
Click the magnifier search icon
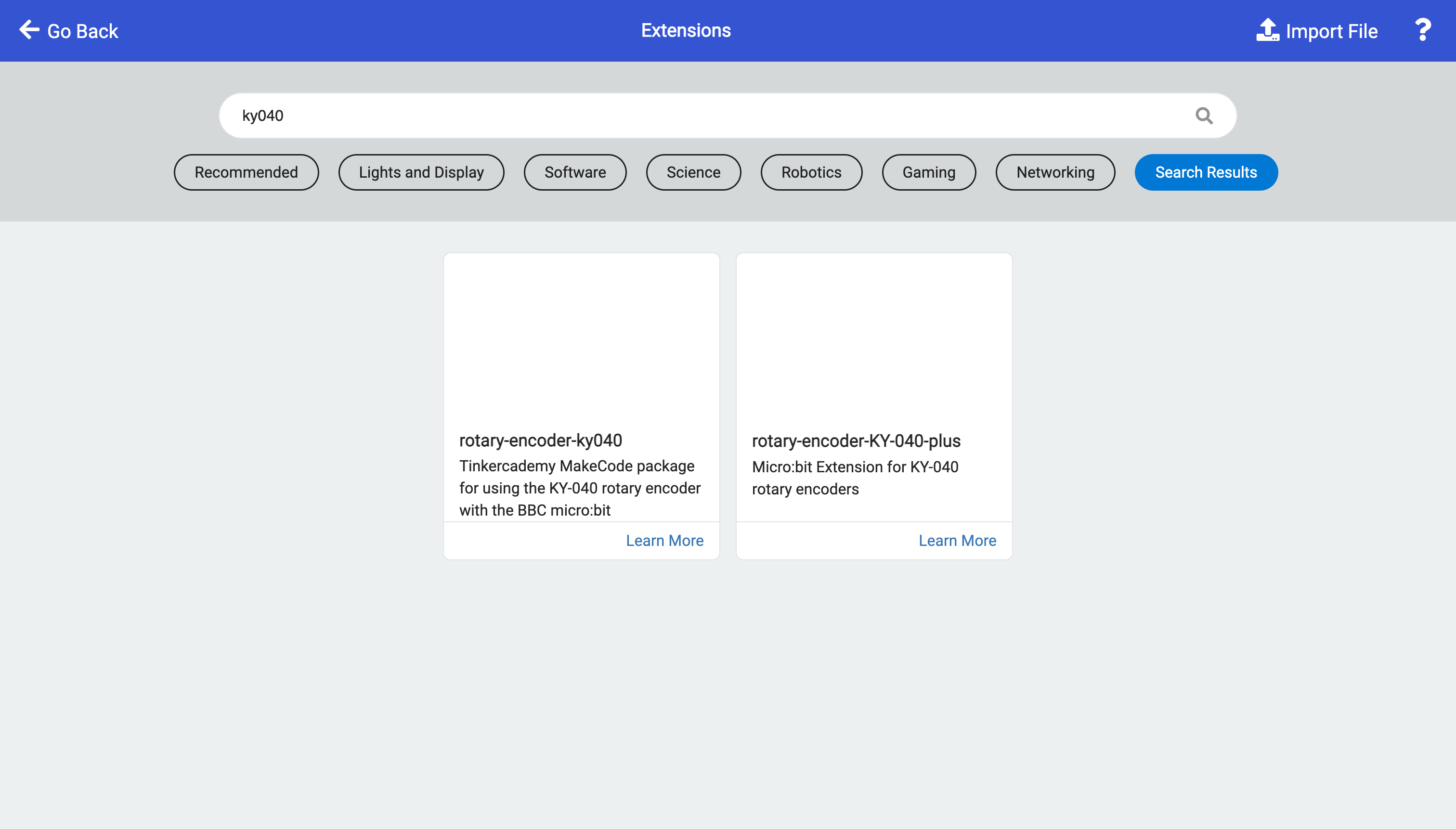click(x=1204, y=116)
